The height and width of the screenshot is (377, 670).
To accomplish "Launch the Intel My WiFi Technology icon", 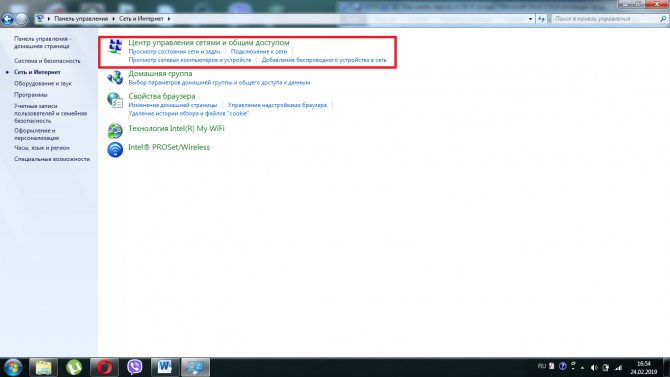I will [115, 131].
